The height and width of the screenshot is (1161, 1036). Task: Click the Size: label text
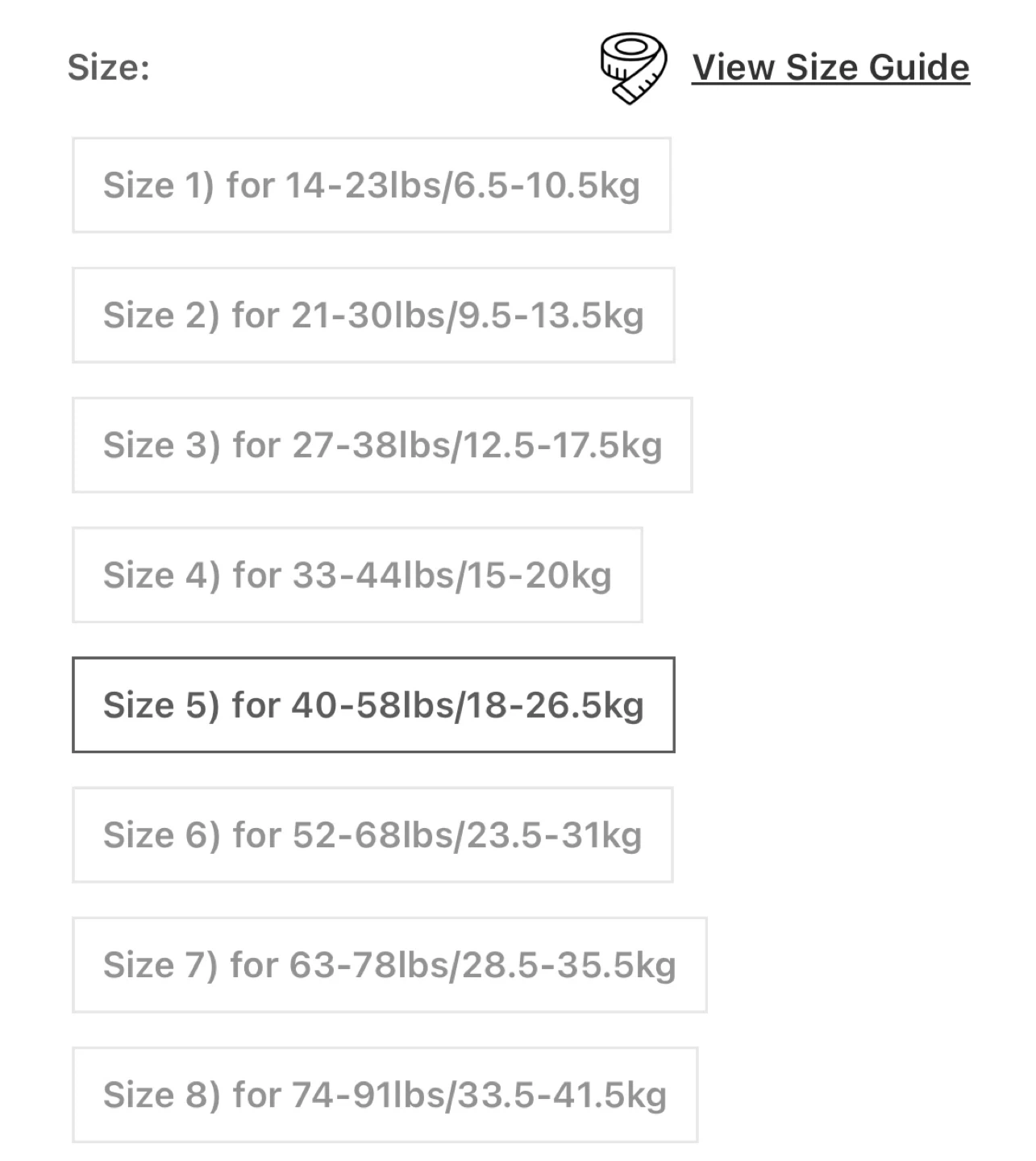[x=108, y=68]
